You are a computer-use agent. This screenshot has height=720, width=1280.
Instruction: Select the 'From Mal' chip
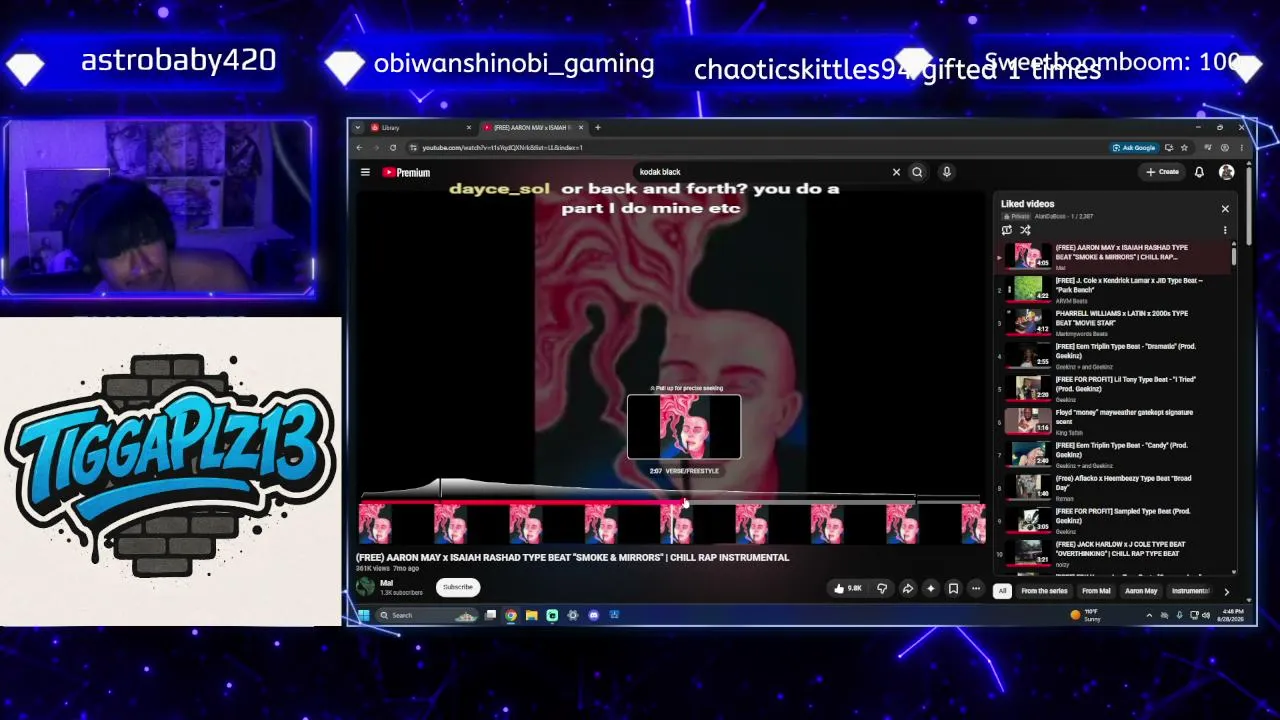pyautogui.click(x=1096, y=591)
